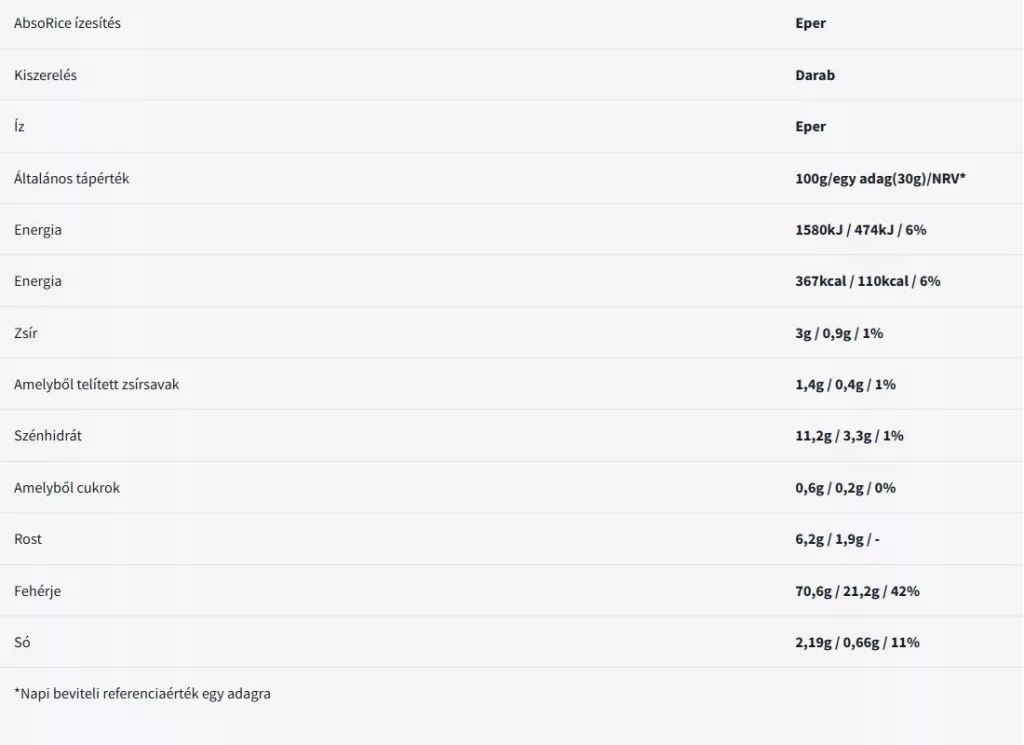Click the 11,2g / 3,3g / 1% value
The width and height of the screenshot is (1024, 745).
tap(849, 436)
